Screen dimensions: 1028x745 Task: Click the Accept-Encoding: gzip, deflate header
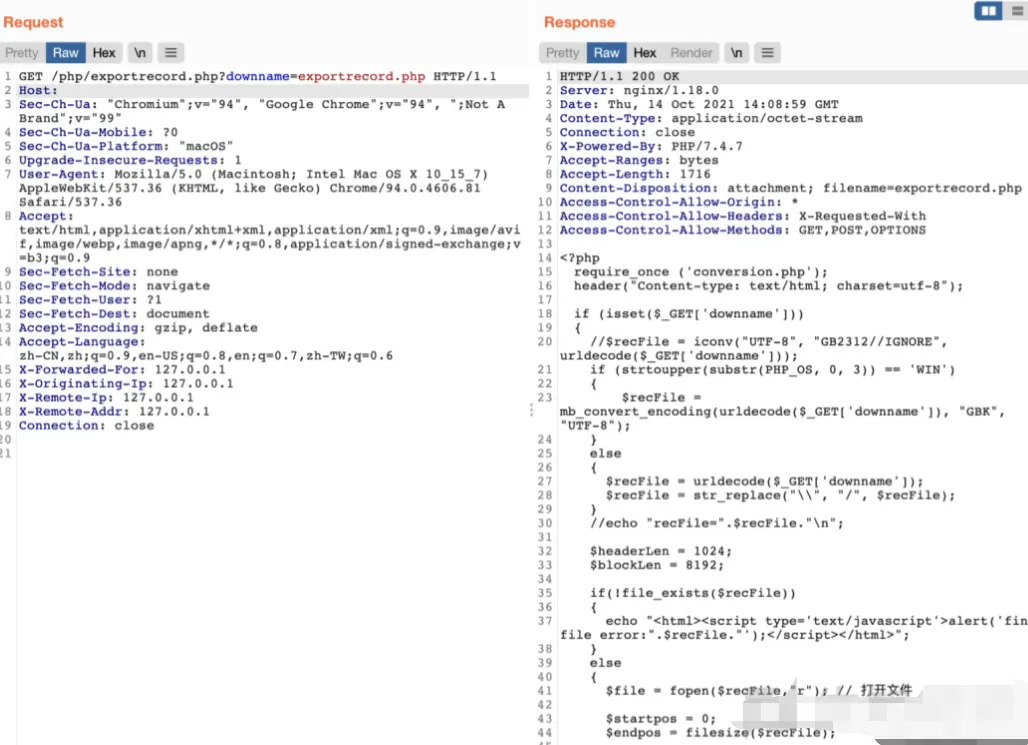[x=138, y=327]
